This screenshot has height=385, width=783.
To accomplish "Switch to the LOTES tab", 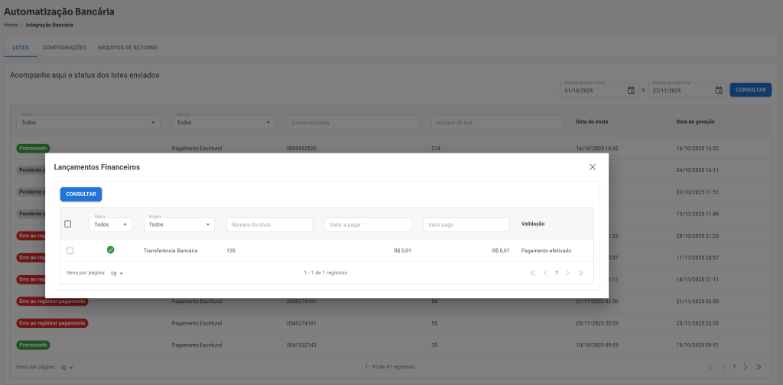I will click(20, 47).
